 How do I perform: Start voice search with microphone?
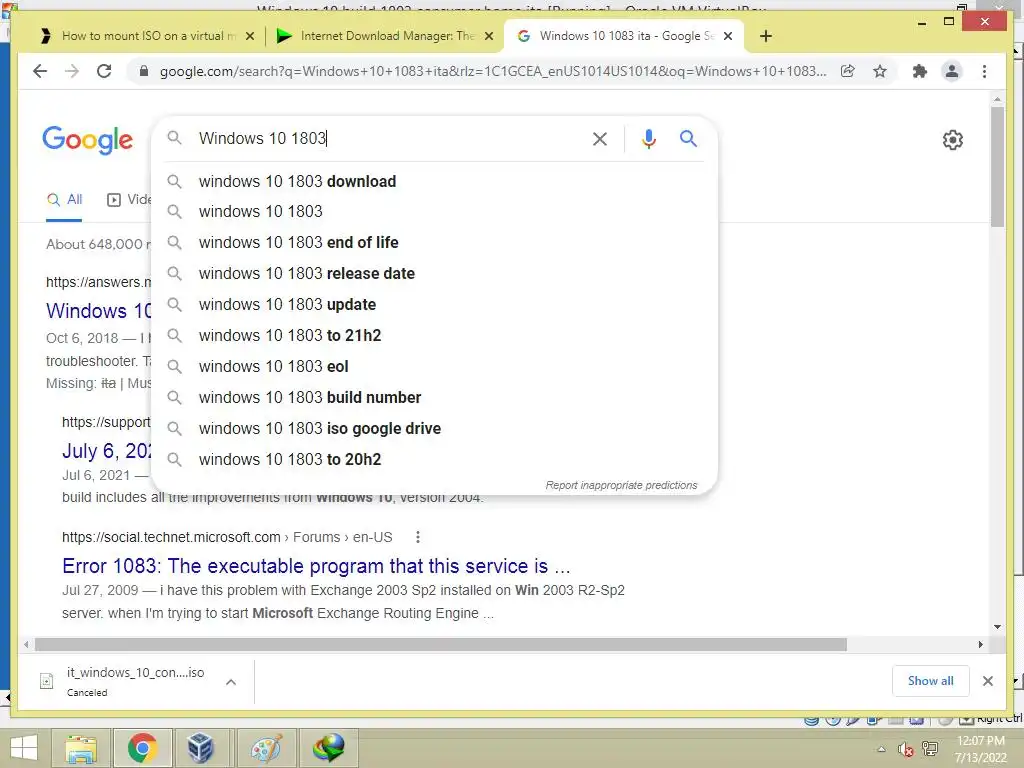point(648,138)
